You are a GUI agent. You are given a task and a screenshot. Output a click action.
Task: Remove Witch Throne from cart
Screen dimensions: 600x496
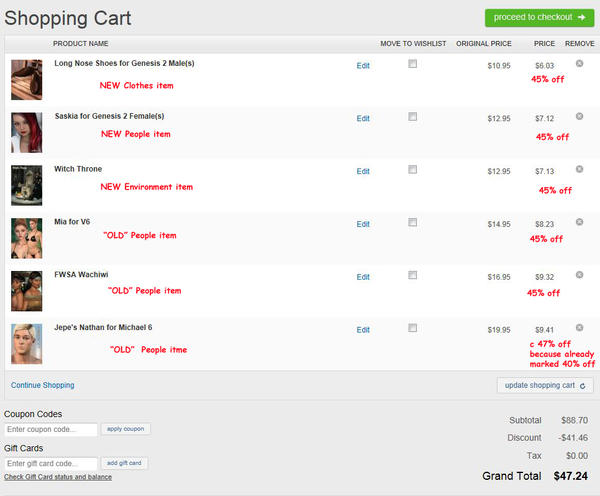[x=579, y=169]
